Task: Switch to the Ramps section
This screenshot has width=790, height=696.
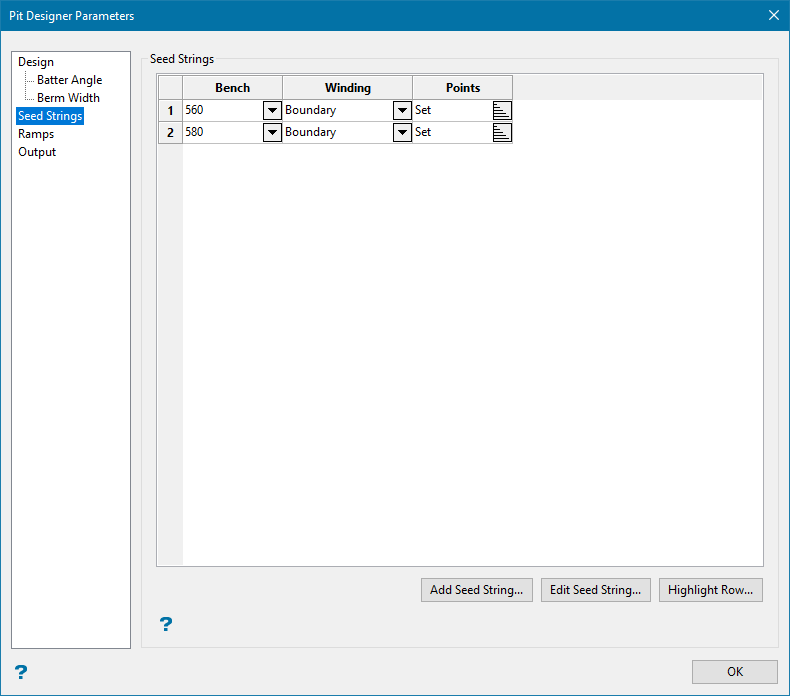Action: [x=36, y=134]
